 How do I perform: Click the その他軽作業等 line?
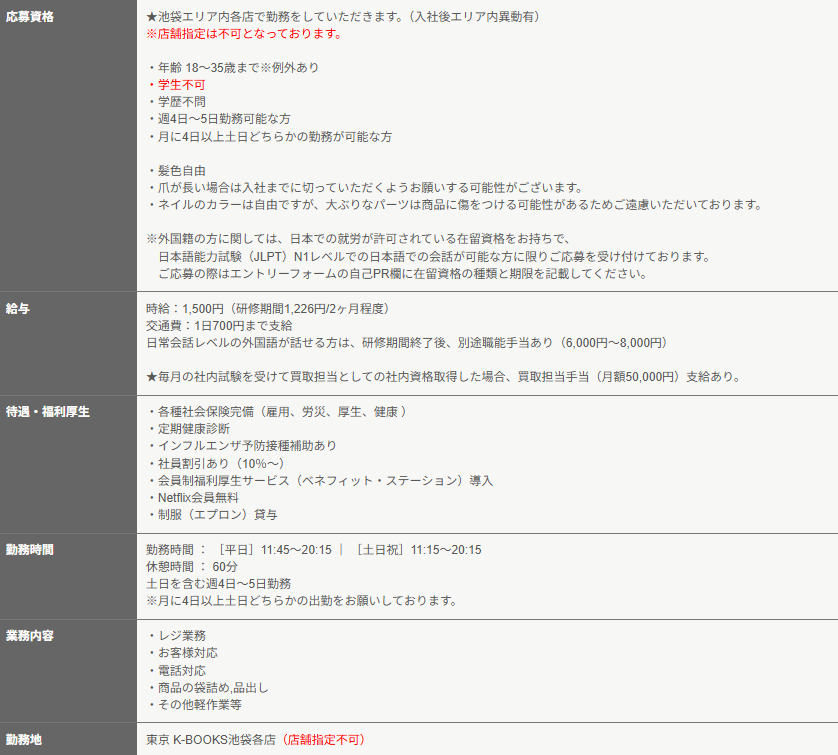tap(195, 705)
